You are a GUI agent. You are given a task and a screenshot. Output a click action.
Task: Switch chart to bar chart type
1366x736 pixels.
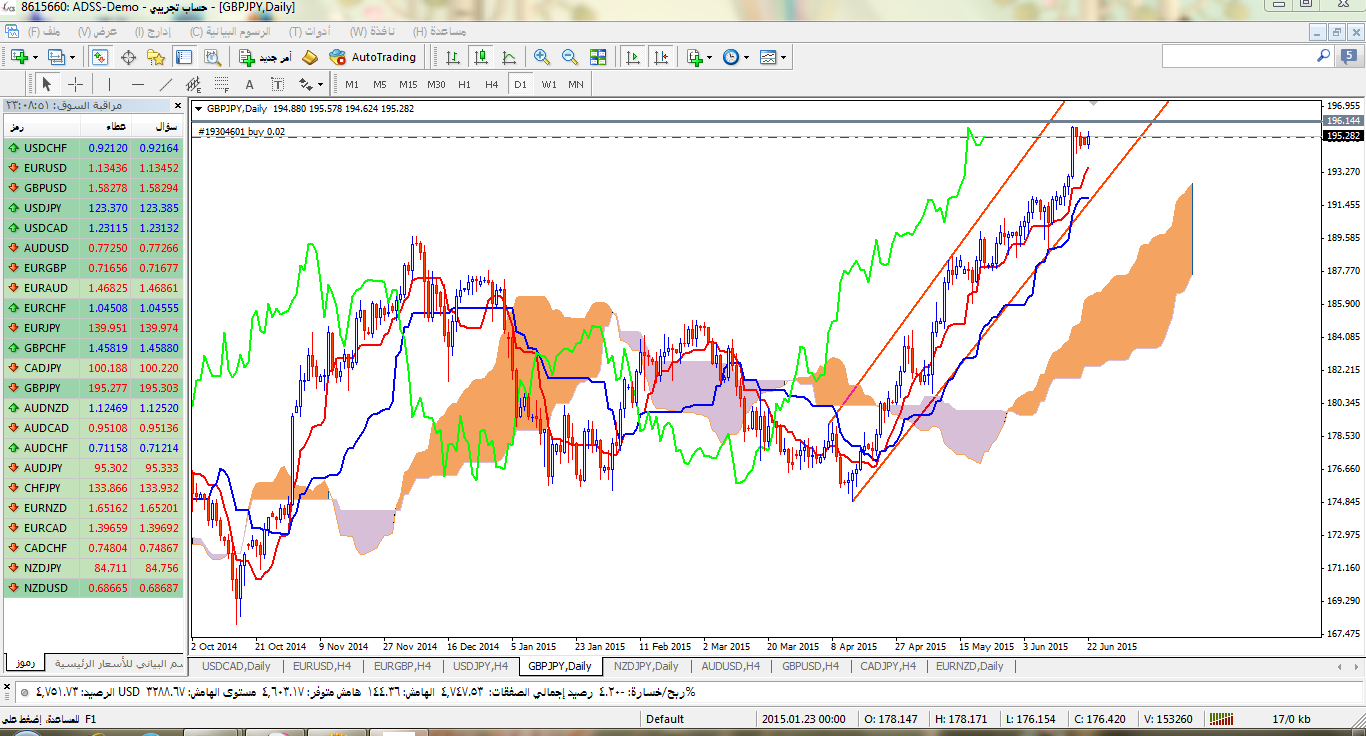453,57
